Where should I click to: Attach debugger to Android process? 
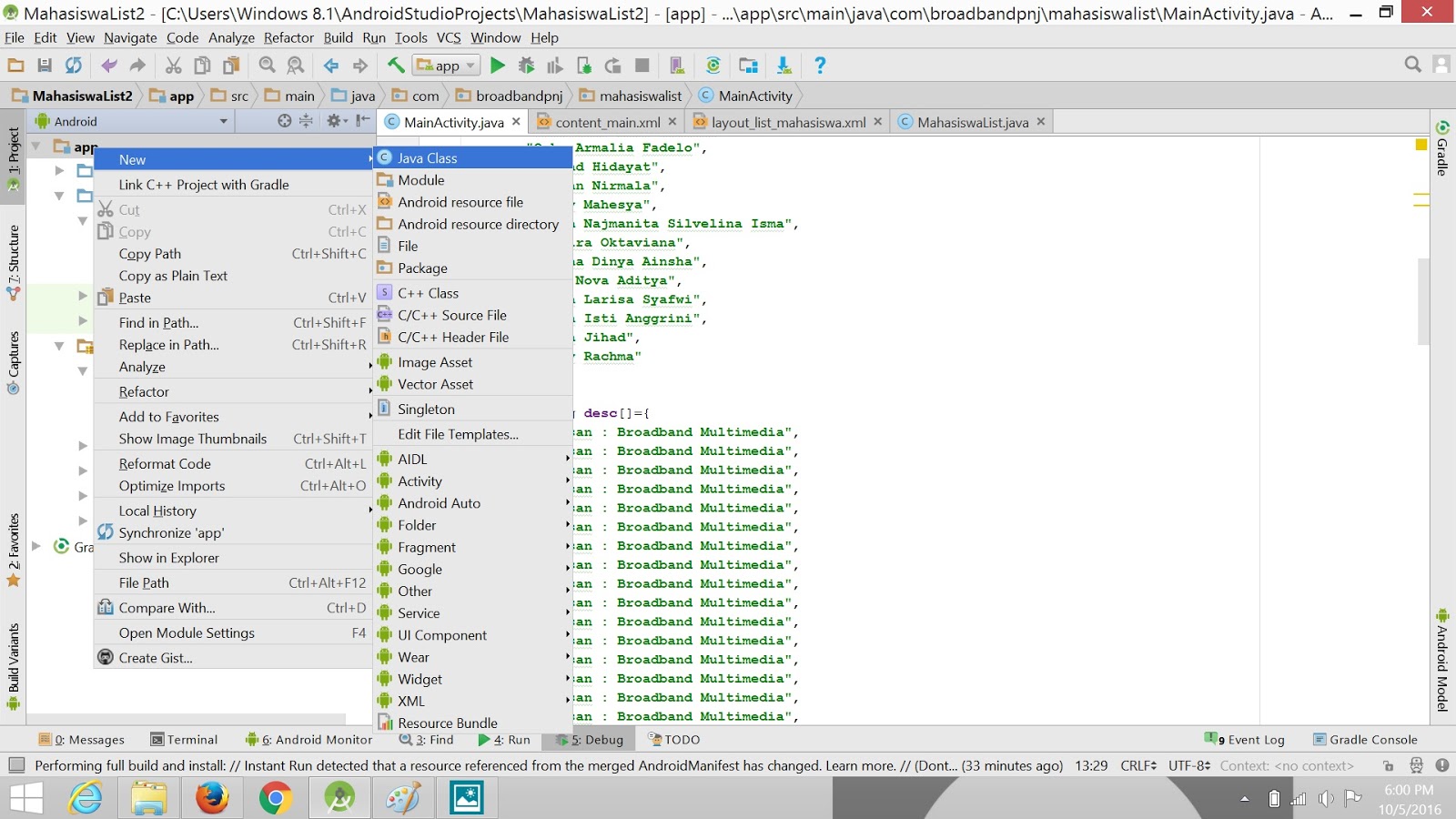click(x=584, y=65)
